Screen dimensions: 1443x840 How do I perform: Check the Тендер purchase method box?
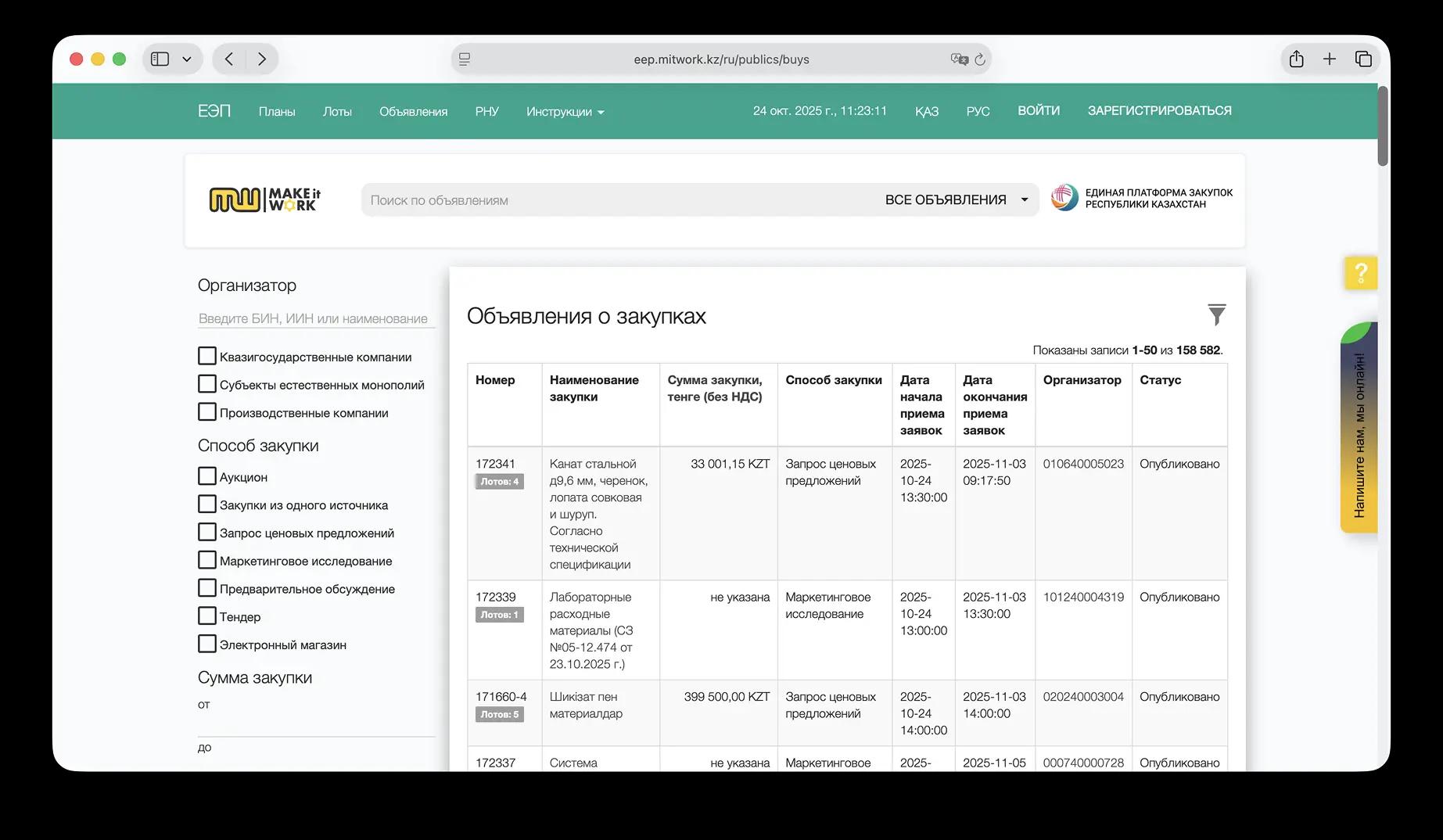[x=207, y=616]
